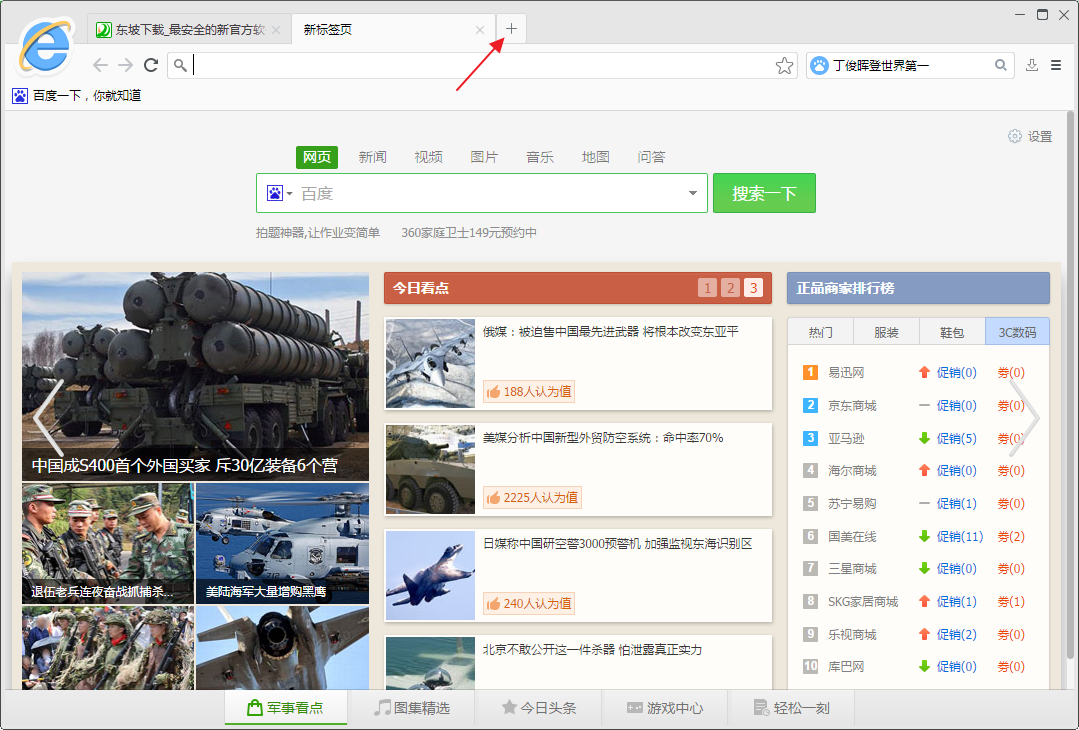Open 促销(11) for 国美在线
1079x730 pixels.
point(960,536)
